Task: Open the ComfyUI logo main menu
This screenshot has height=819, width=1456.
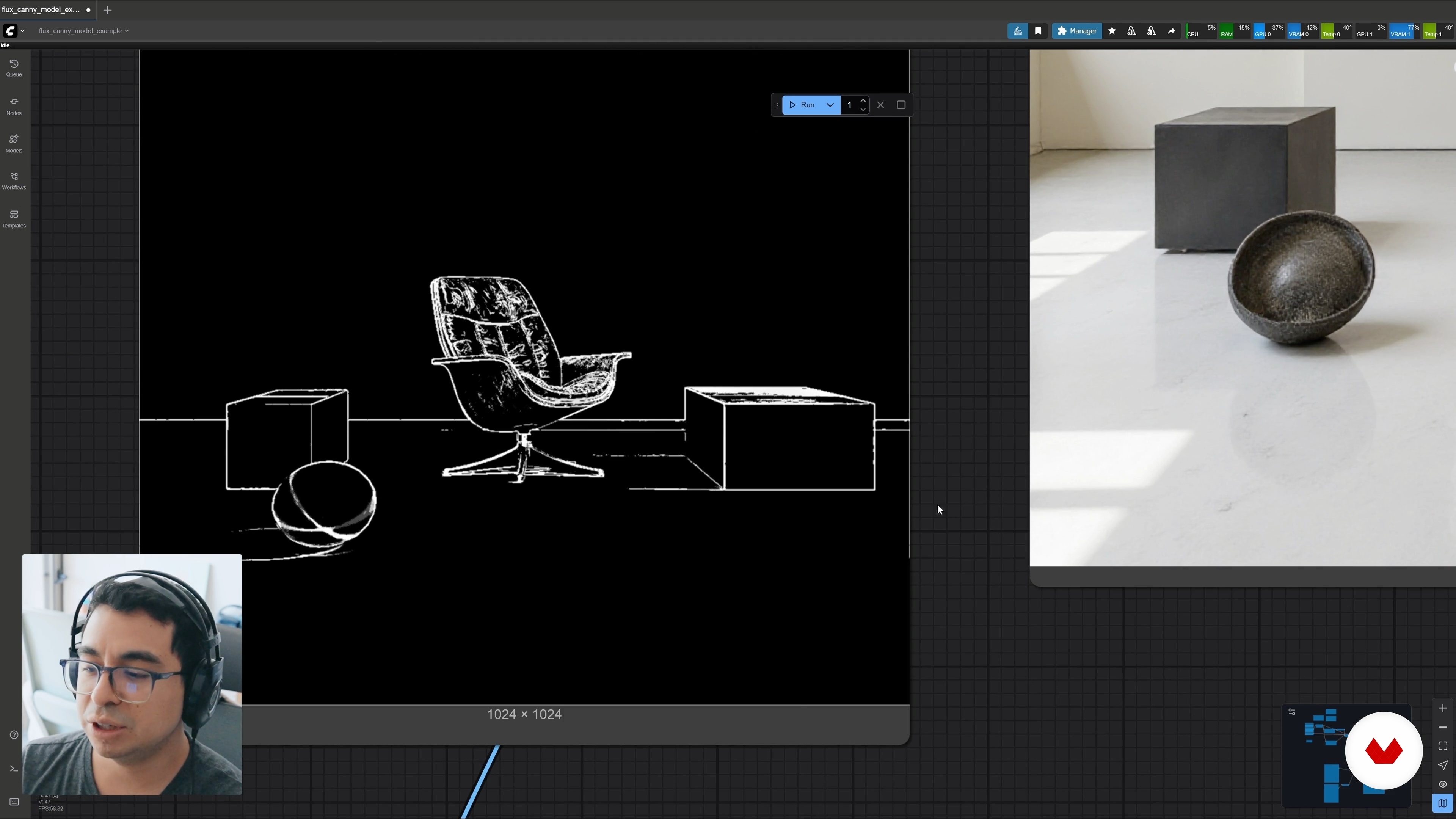Action: [10, 31]
